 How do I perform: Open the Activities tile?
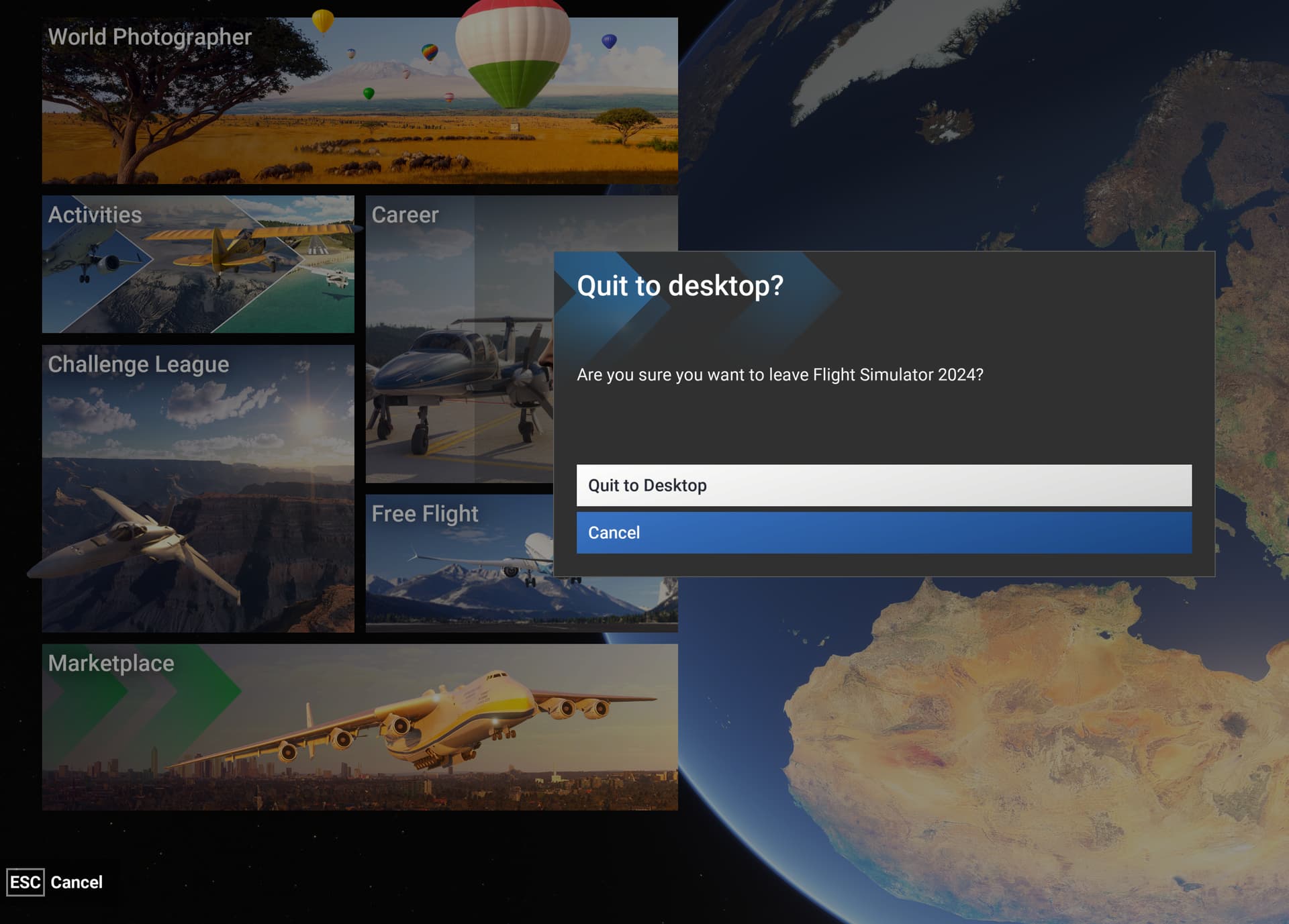[x=198, y=264]
